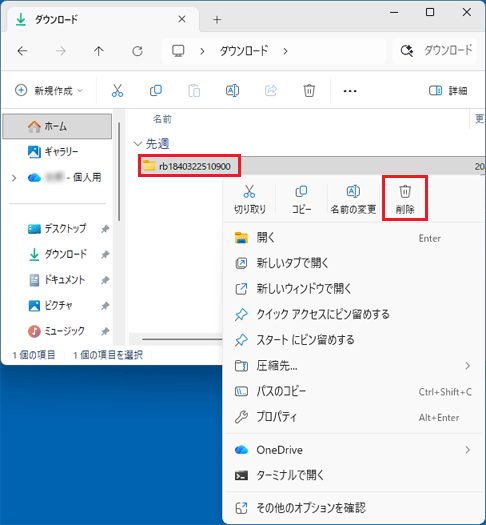The height and width of the screenshot is (525, 486).
Task: Toggle the 詳細 details pane
Action: click(448, 90)
